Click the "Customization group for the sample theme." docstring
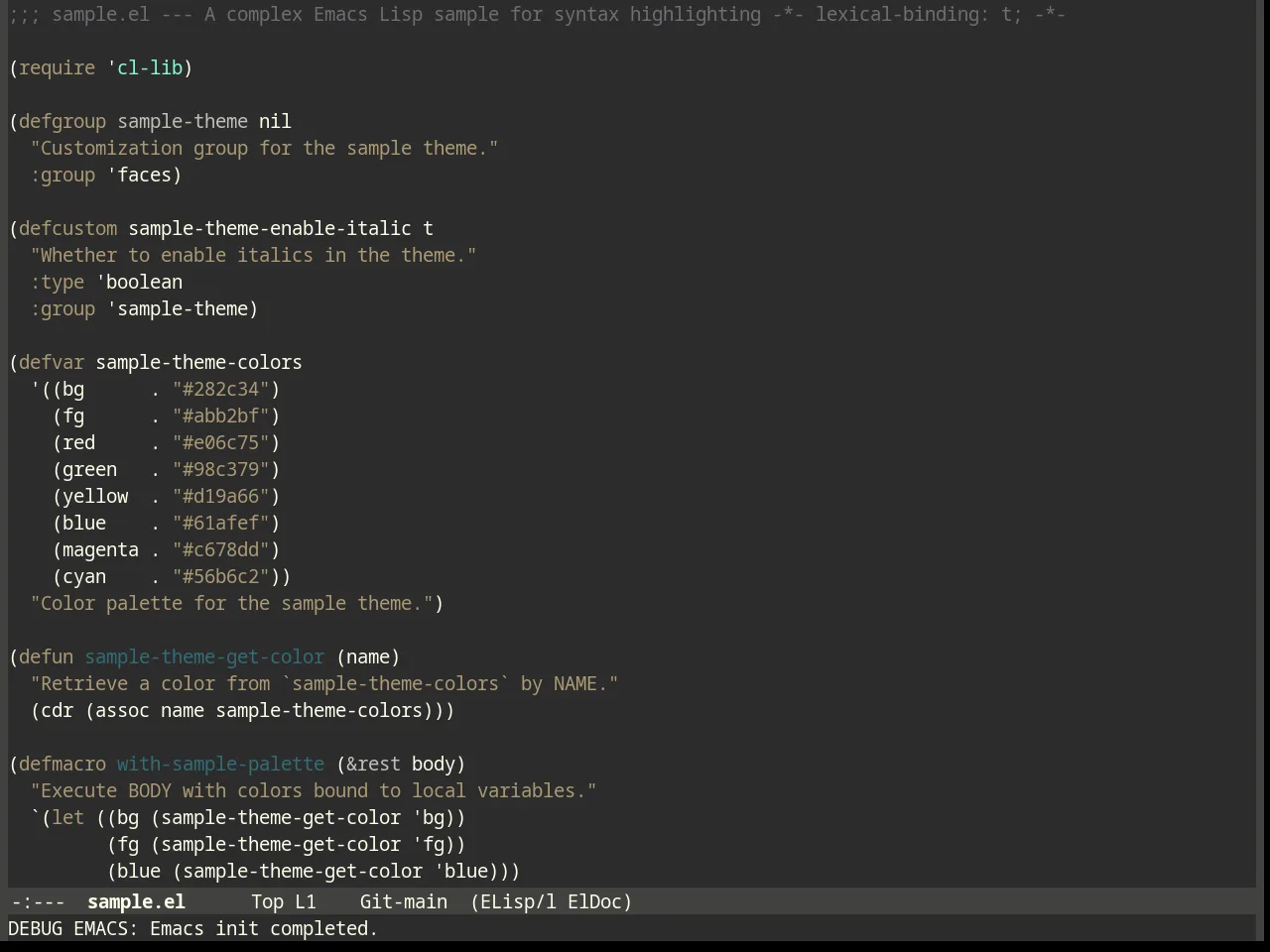This screenshot has width=1270, height=952. click(264, 148)
